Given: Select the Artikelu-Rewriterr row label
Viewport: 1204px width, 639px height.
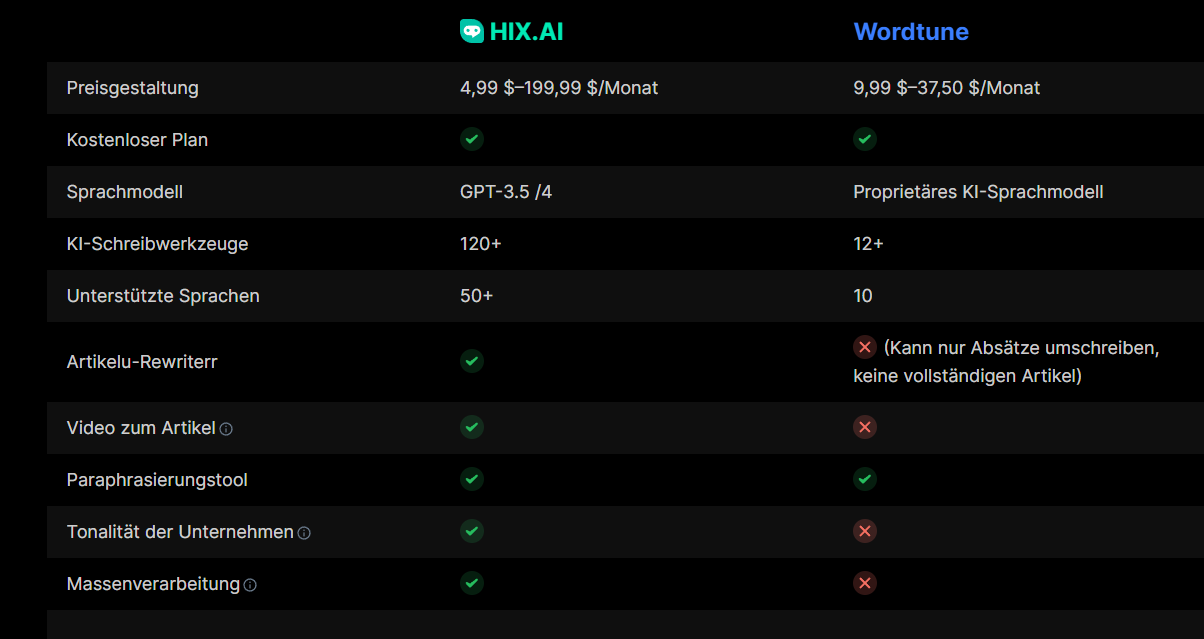Looking at the screenshot, I should (x=142, y=362).
